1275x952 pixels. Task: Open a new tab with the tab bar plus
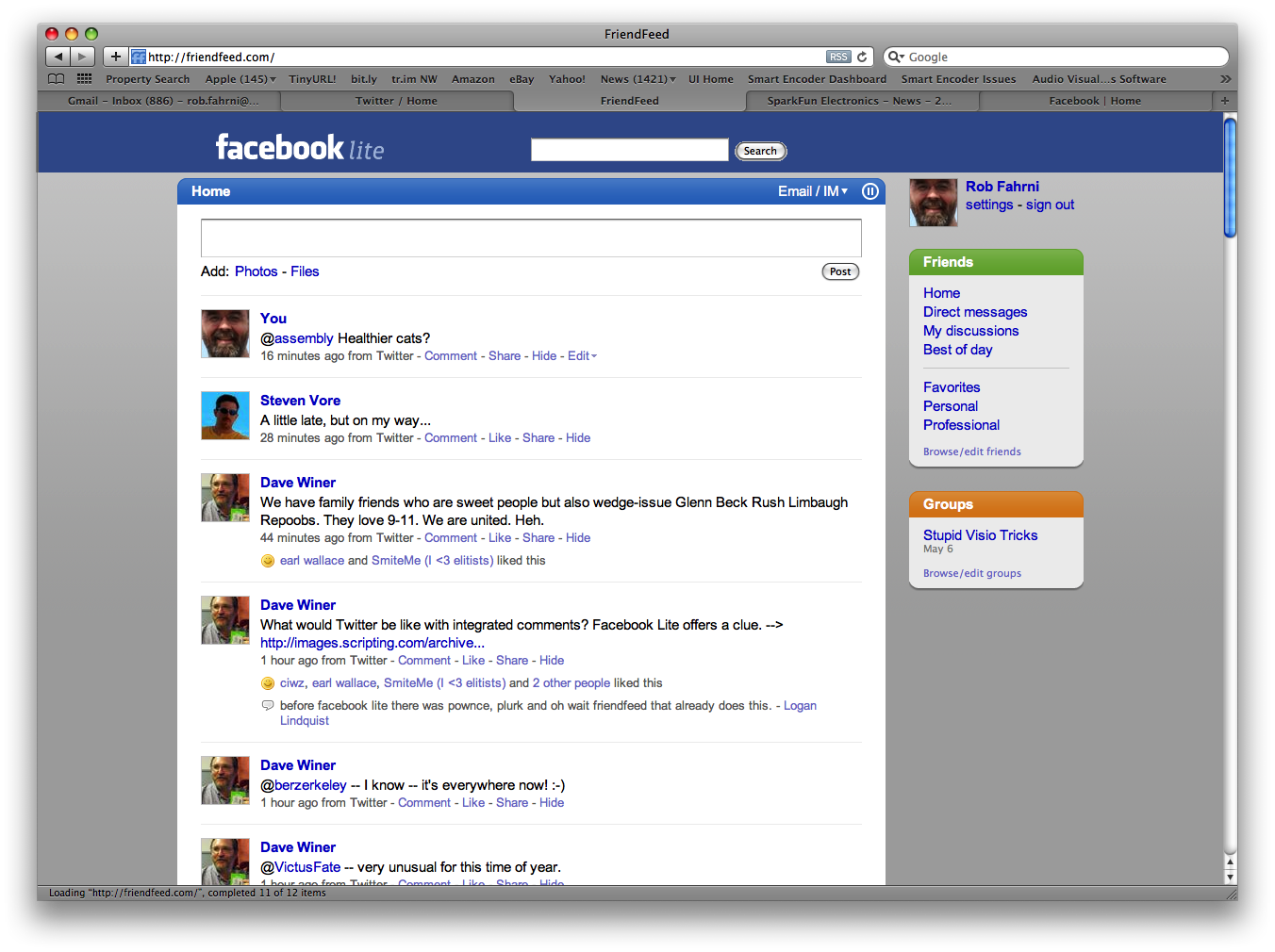1225,101
